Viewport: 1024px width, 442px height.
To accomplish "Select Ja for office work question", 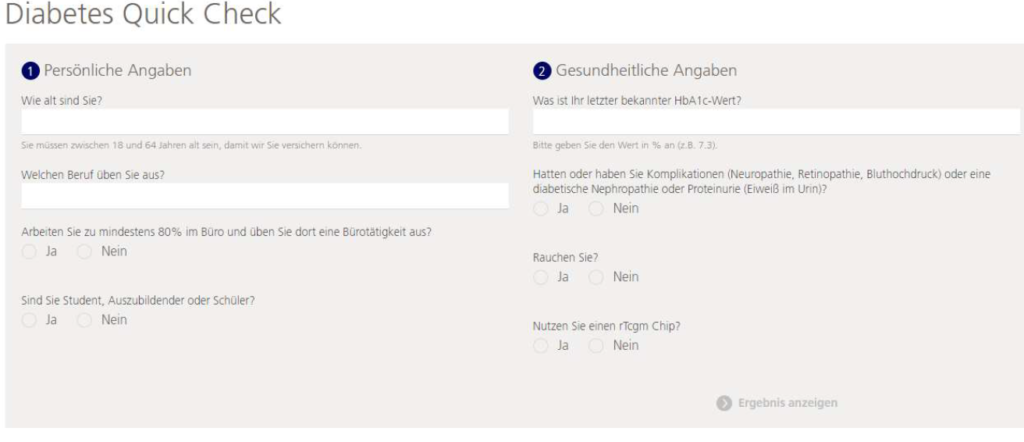I will 29,252.
